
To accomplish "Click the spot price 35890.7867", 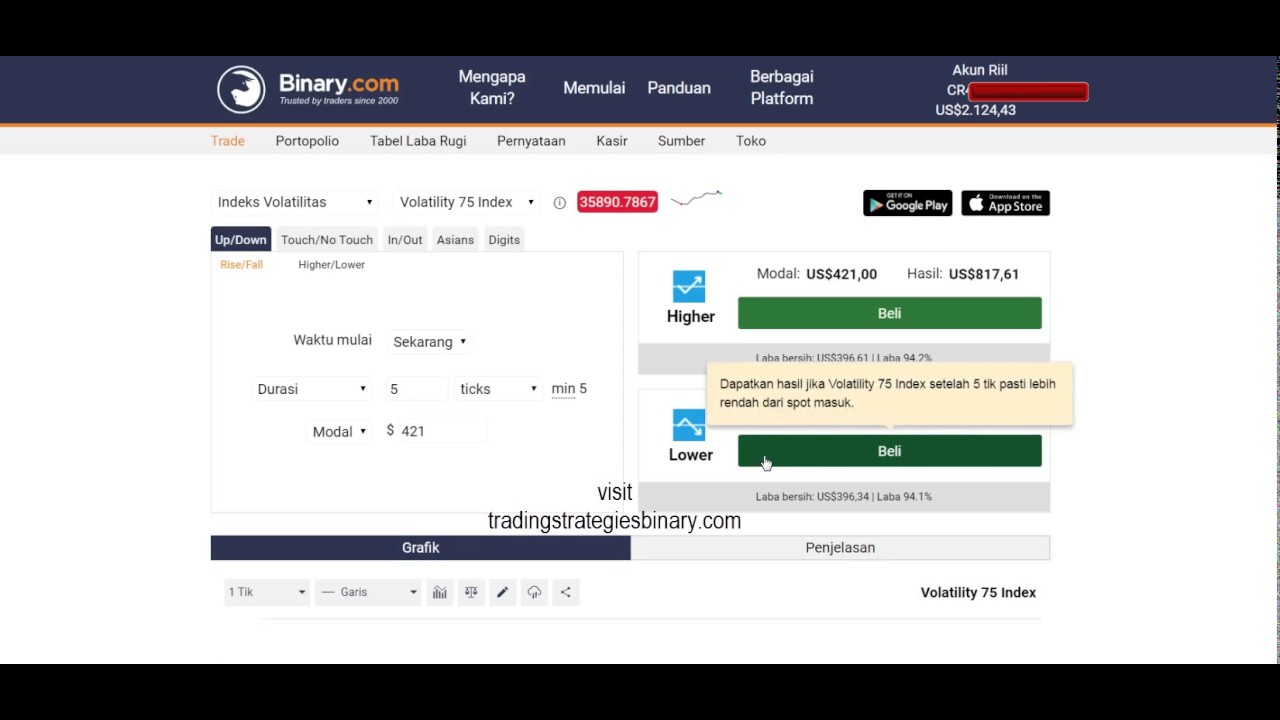I will [617, 202].
